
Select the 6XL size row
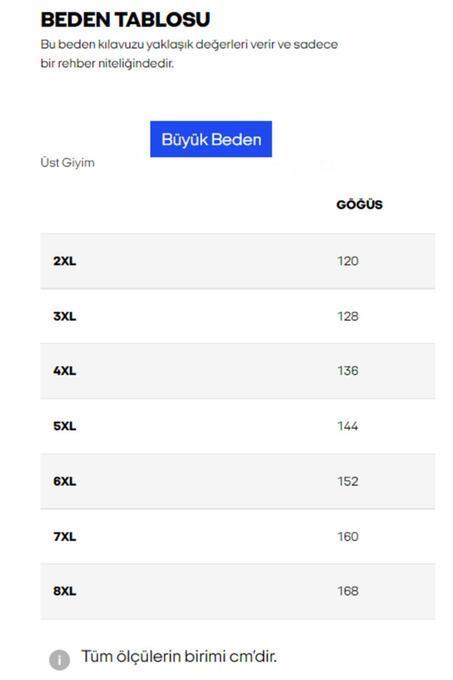coord(238,481)
